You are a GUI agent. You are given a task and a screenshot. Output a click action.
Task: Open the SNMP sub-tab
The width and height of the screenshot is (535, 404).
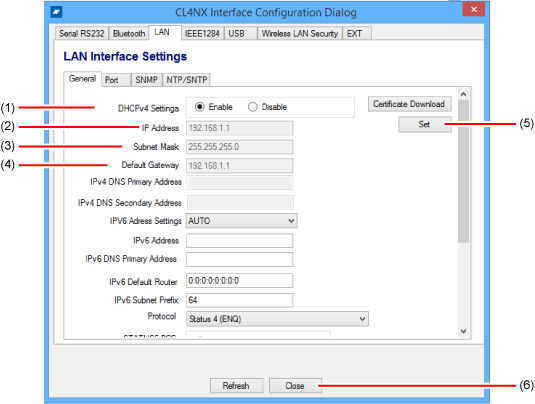(x=146, y=80)
